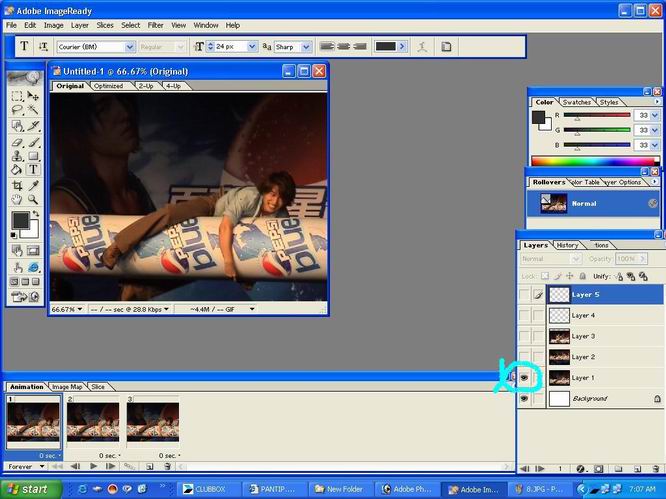This screenshot has width=666, height=499.
Task: Click new layer set folder icon
Action: click(618, 468)
